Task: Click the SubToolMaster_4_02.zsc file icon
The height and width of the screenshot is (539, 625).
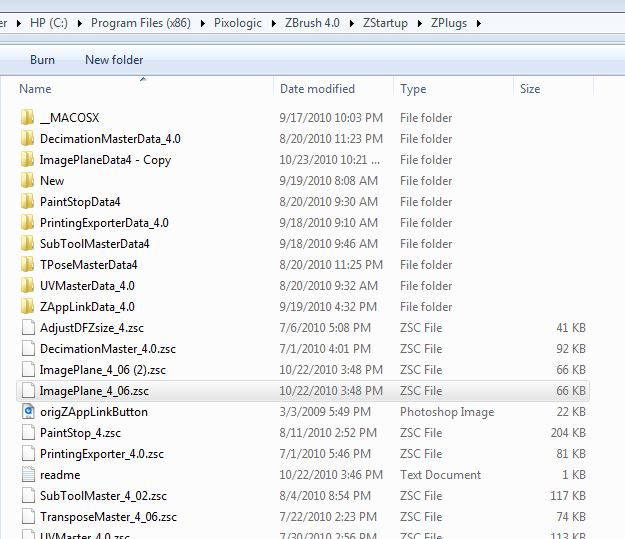Action: tap(28, 496)
